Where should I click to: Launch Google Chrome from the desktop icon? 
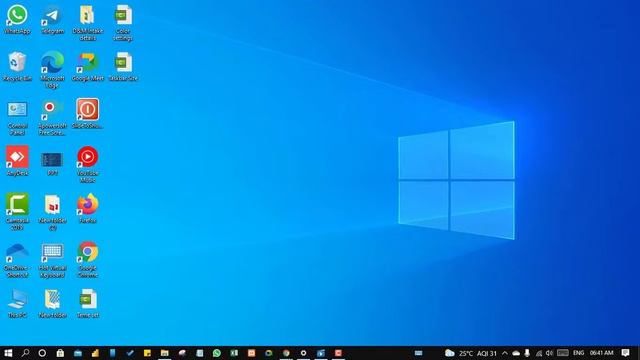point(87,259)
